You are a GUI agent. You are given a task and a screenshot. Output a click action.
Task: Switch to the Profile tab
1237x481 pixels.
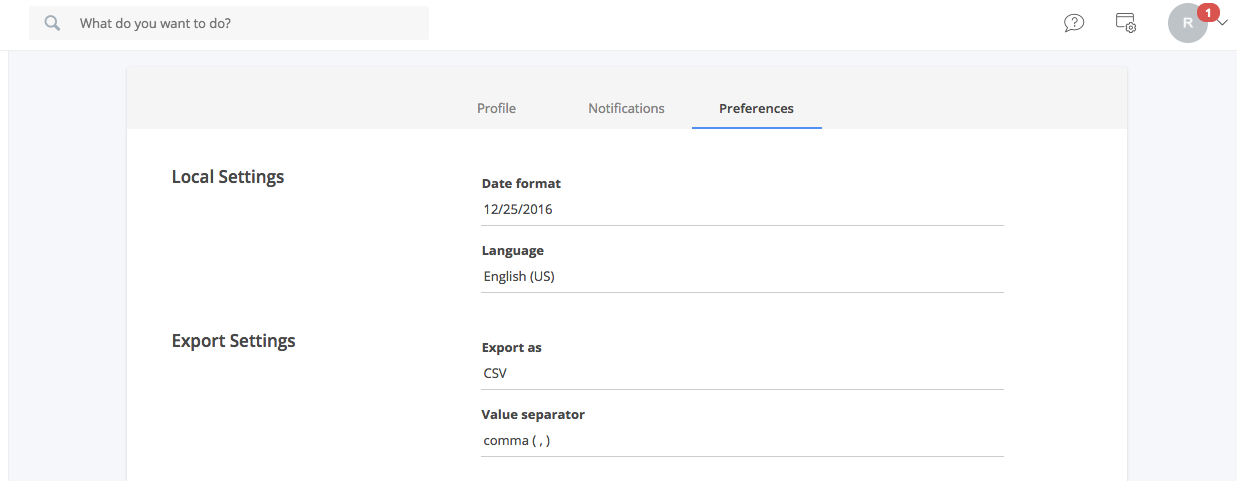coord(496,108)
